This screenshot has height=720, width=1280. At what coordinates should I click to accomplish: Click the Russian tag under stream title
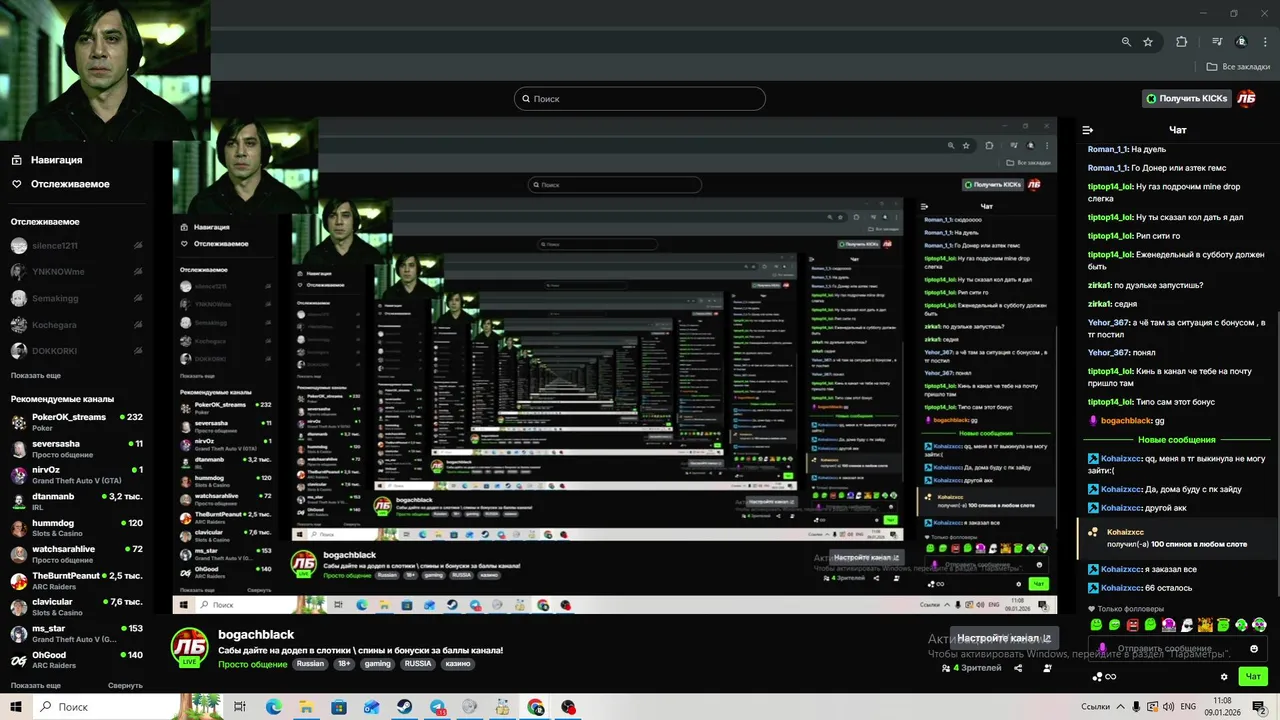click(x=310, y=664)
